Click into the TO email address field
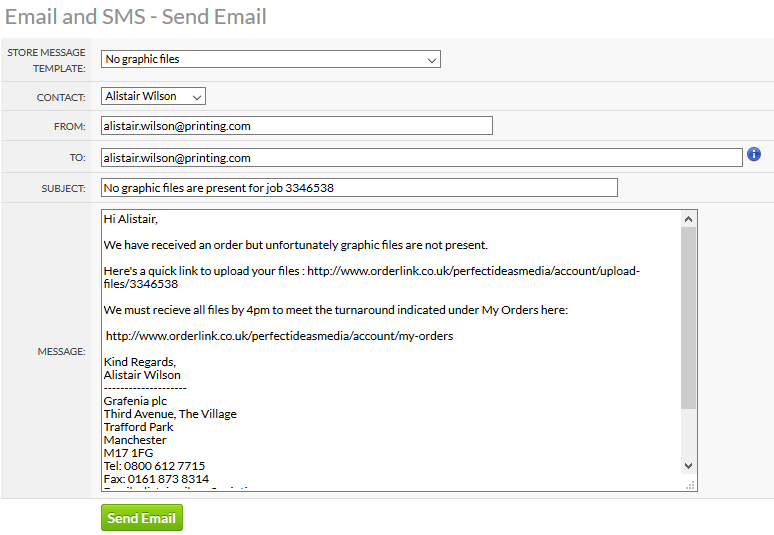This screenshot has width=774, height=535. click(x=422, y=158)
